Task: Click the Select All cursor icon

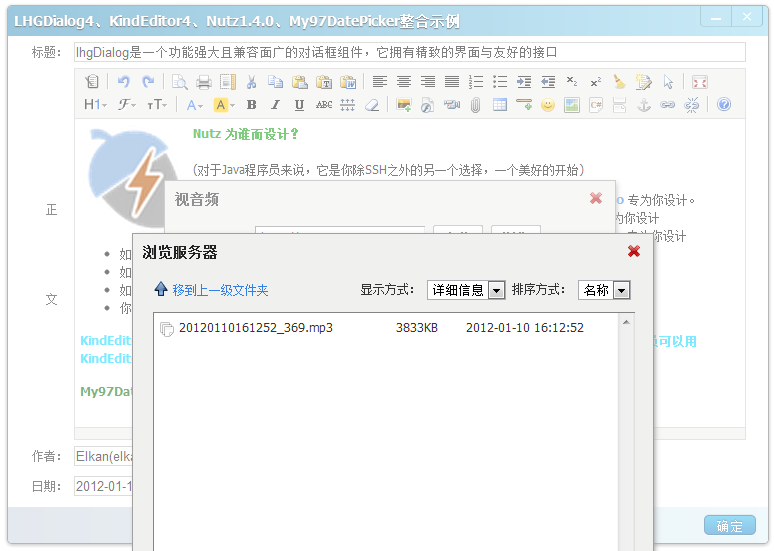Action: [668, 81]
